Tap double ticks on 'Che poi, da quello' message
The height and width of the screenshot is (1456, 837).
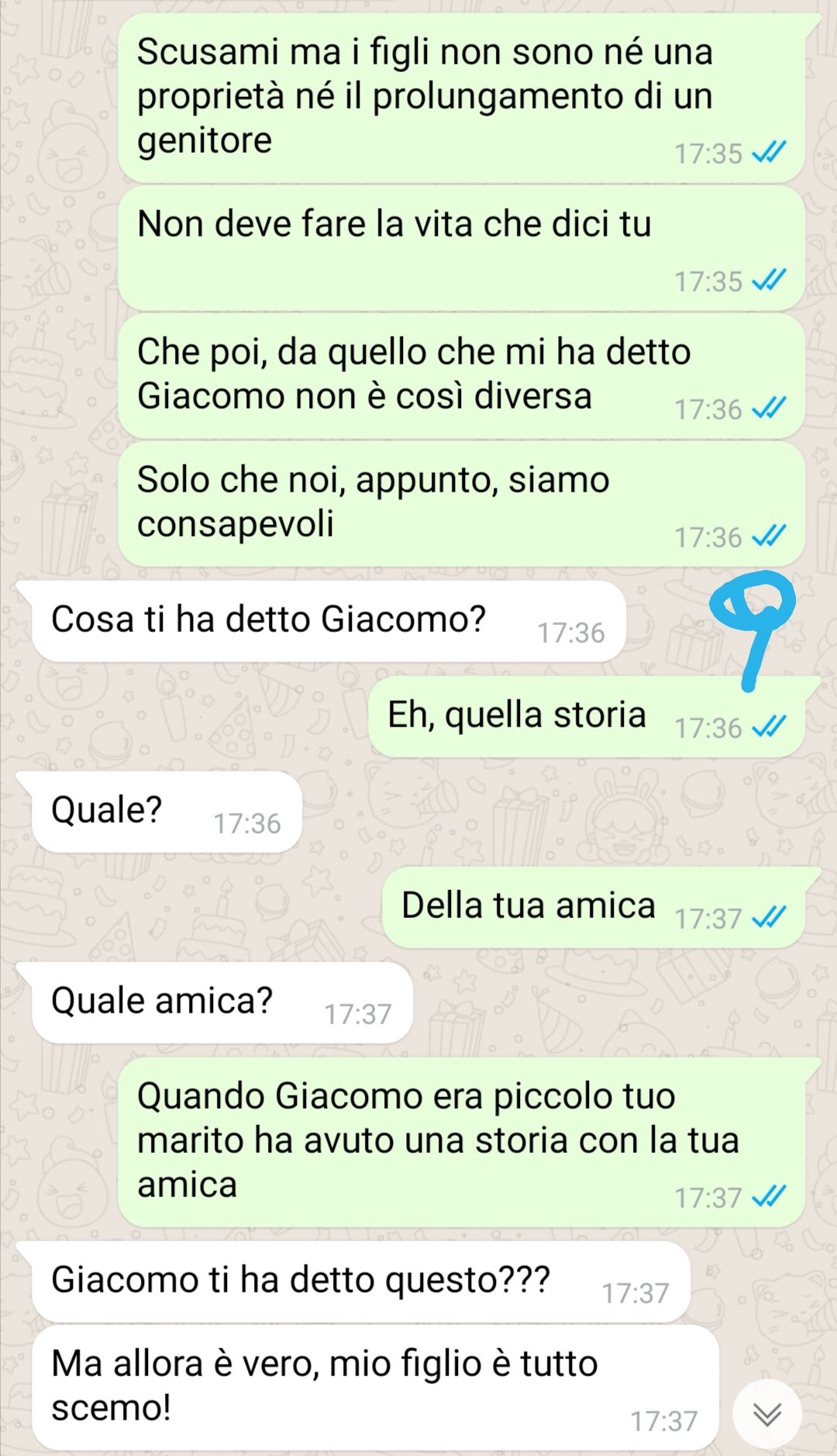click(x=769, y=409)
